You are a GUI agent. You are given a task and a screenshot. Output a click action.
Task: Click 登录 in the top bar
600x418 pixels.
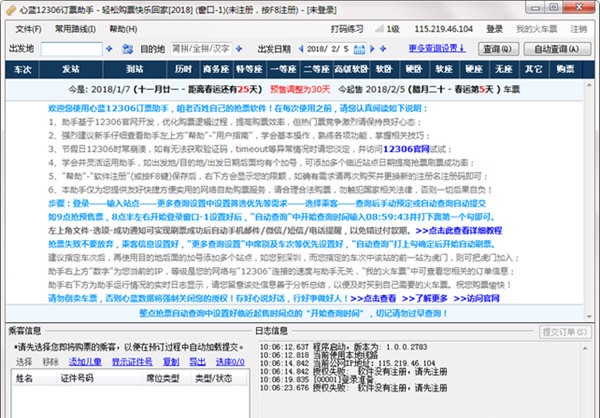tap(494, 29)
